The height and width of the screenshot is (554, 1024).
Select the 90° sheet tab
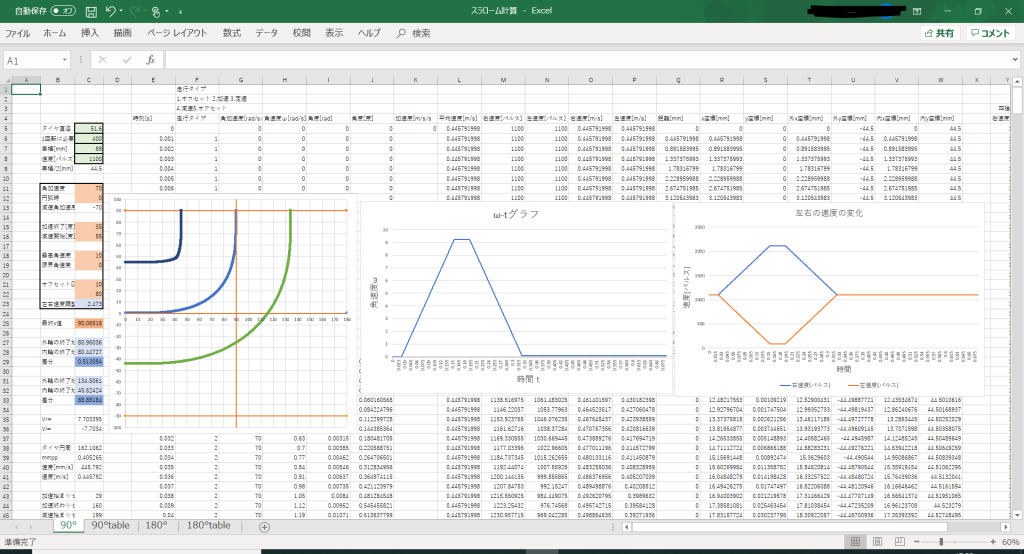[x=68, y=526]
